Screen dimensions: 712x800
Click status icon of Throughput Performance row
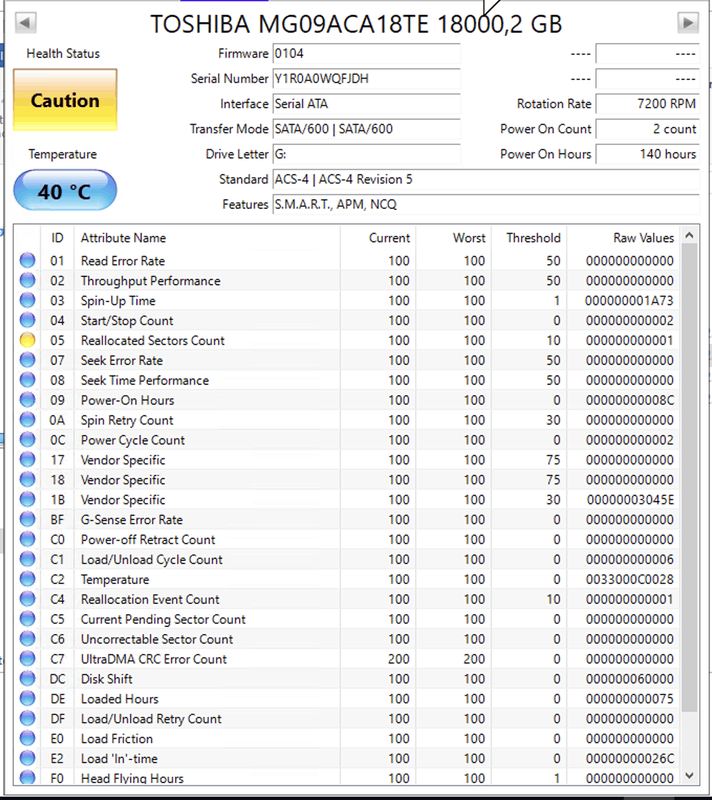(28, 281)
